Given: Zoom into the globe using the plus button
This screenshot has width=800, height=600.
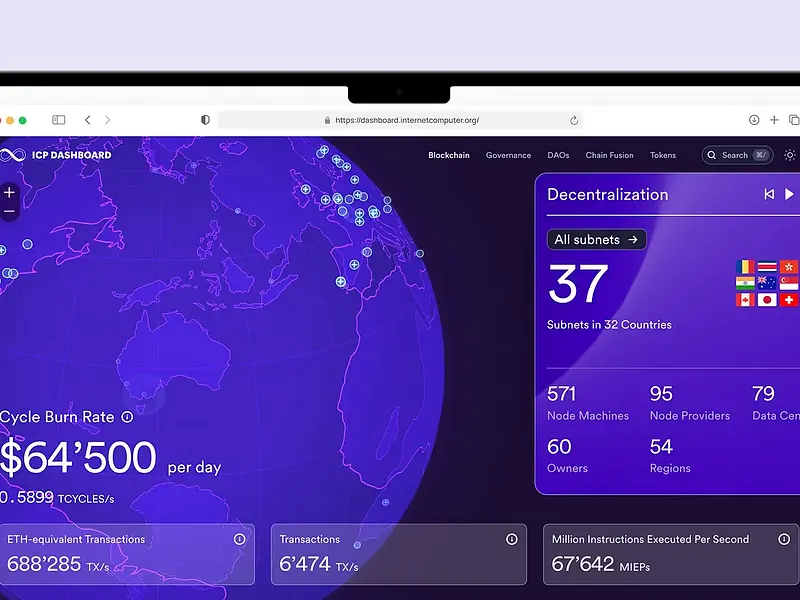Looking at the screenshot, I should 8,191.
